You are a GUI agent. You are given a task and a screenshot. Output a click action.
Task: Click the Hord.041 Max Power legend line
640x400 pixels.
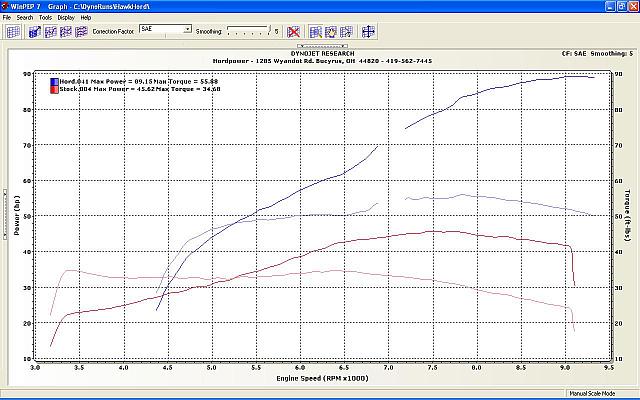pyautogui.click(x=139, y=82)
